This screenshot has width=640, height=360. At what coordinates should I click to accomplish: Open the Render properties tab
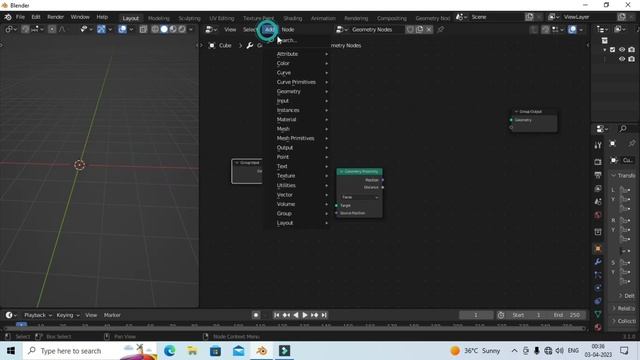598,162
